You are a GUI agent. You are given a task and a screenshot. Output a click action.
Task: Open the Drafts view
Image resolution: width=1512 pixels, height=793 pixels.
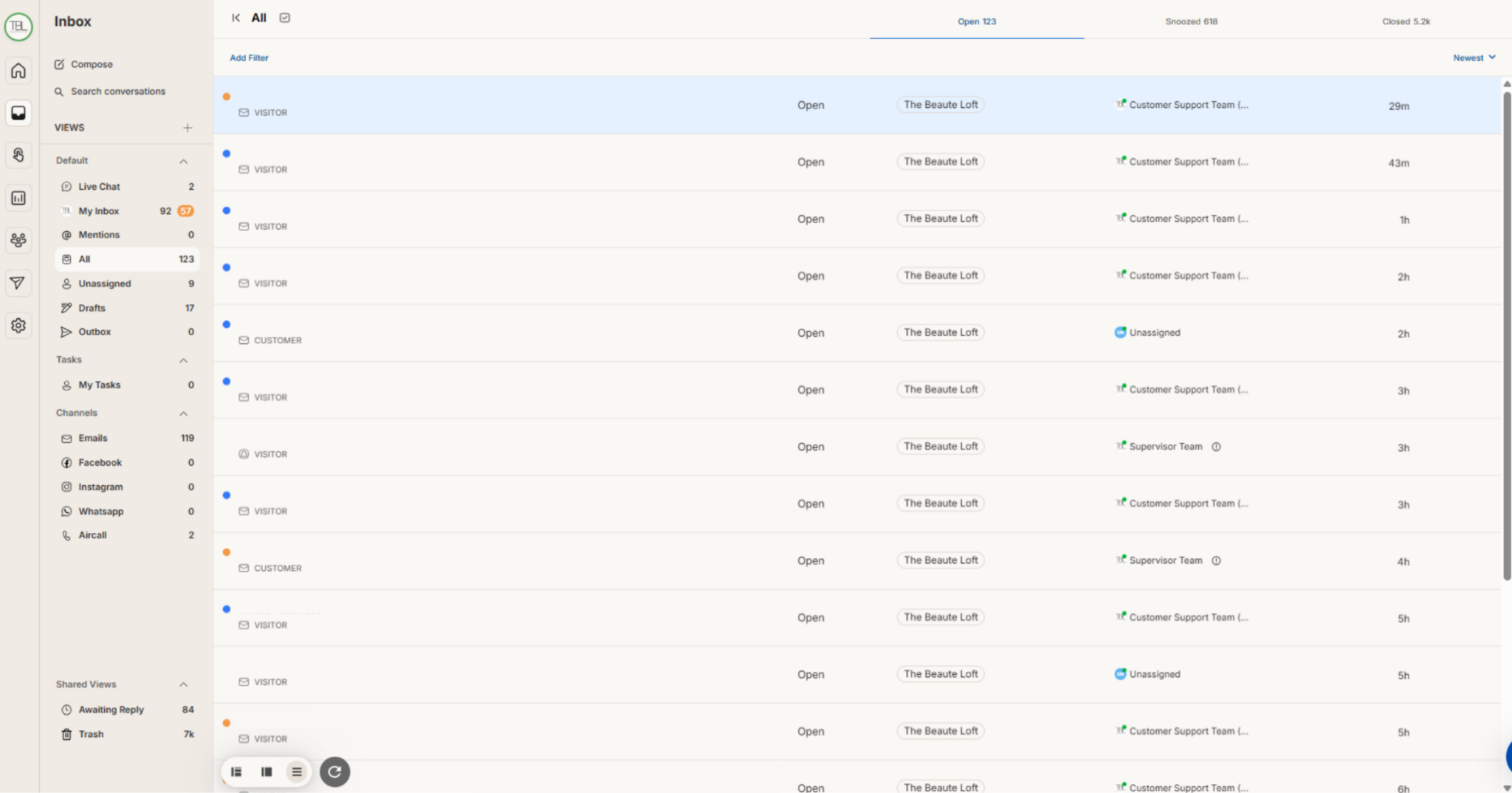pos(127,308)
